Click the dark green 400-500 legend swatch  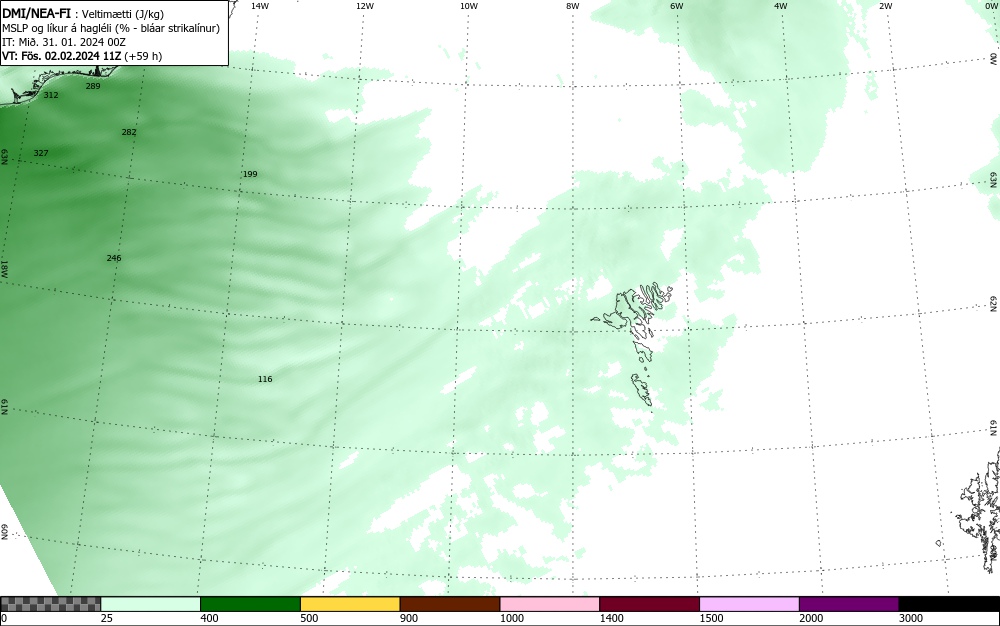click(250, 604)
